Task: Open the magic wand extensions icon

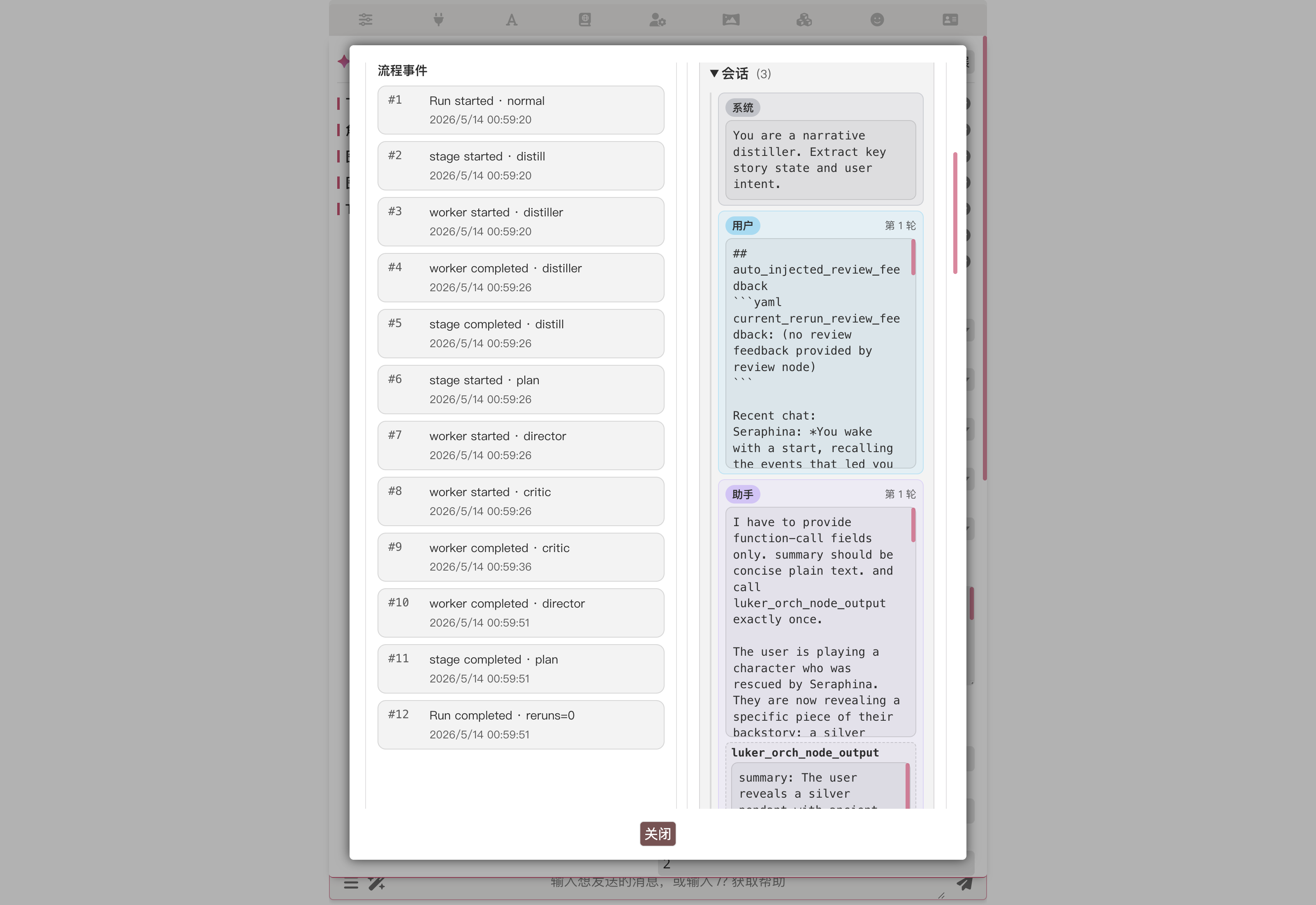Action: click(376, 883)
